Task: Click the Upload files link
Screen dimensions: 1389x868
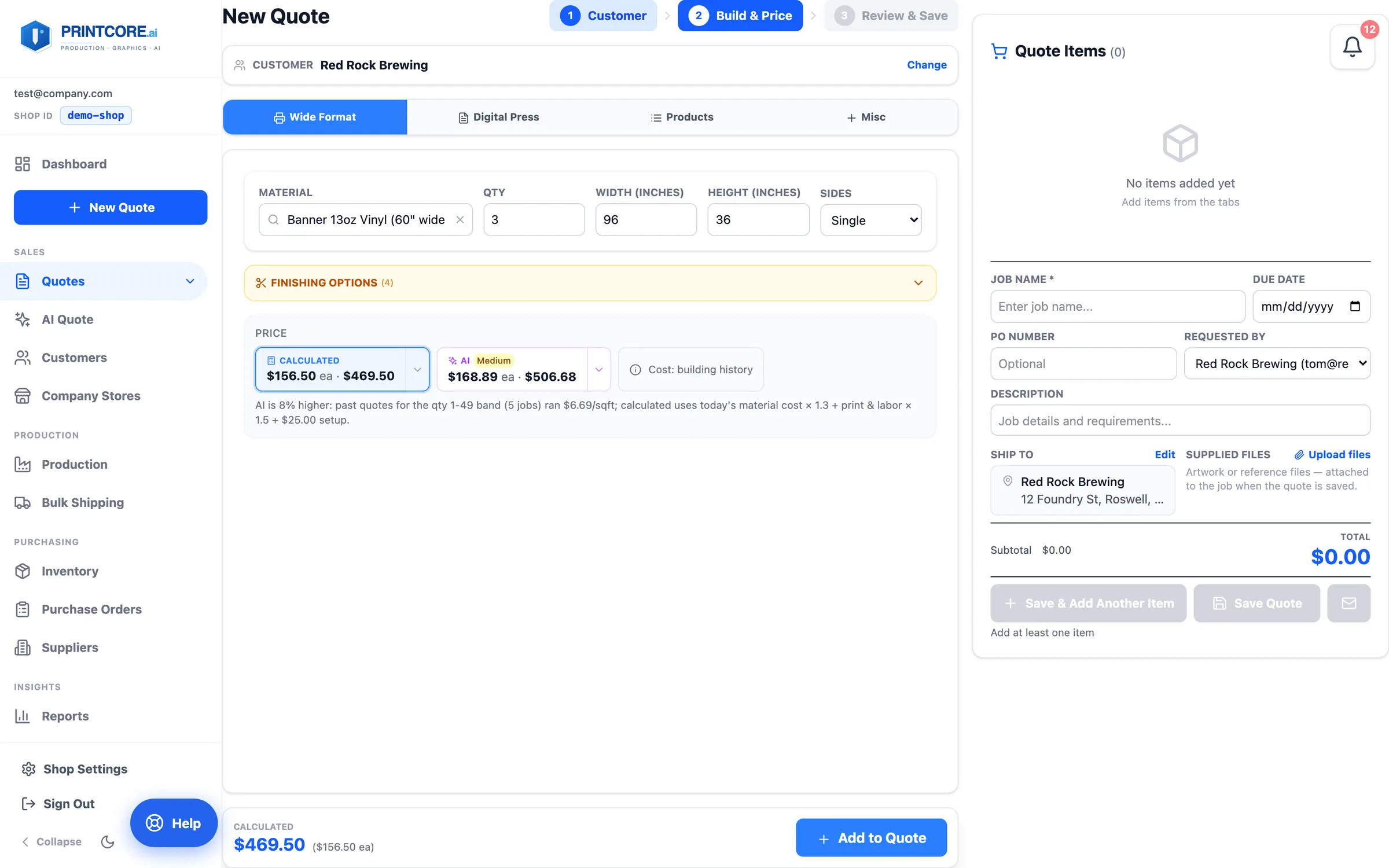Action: coord(1332,455)
